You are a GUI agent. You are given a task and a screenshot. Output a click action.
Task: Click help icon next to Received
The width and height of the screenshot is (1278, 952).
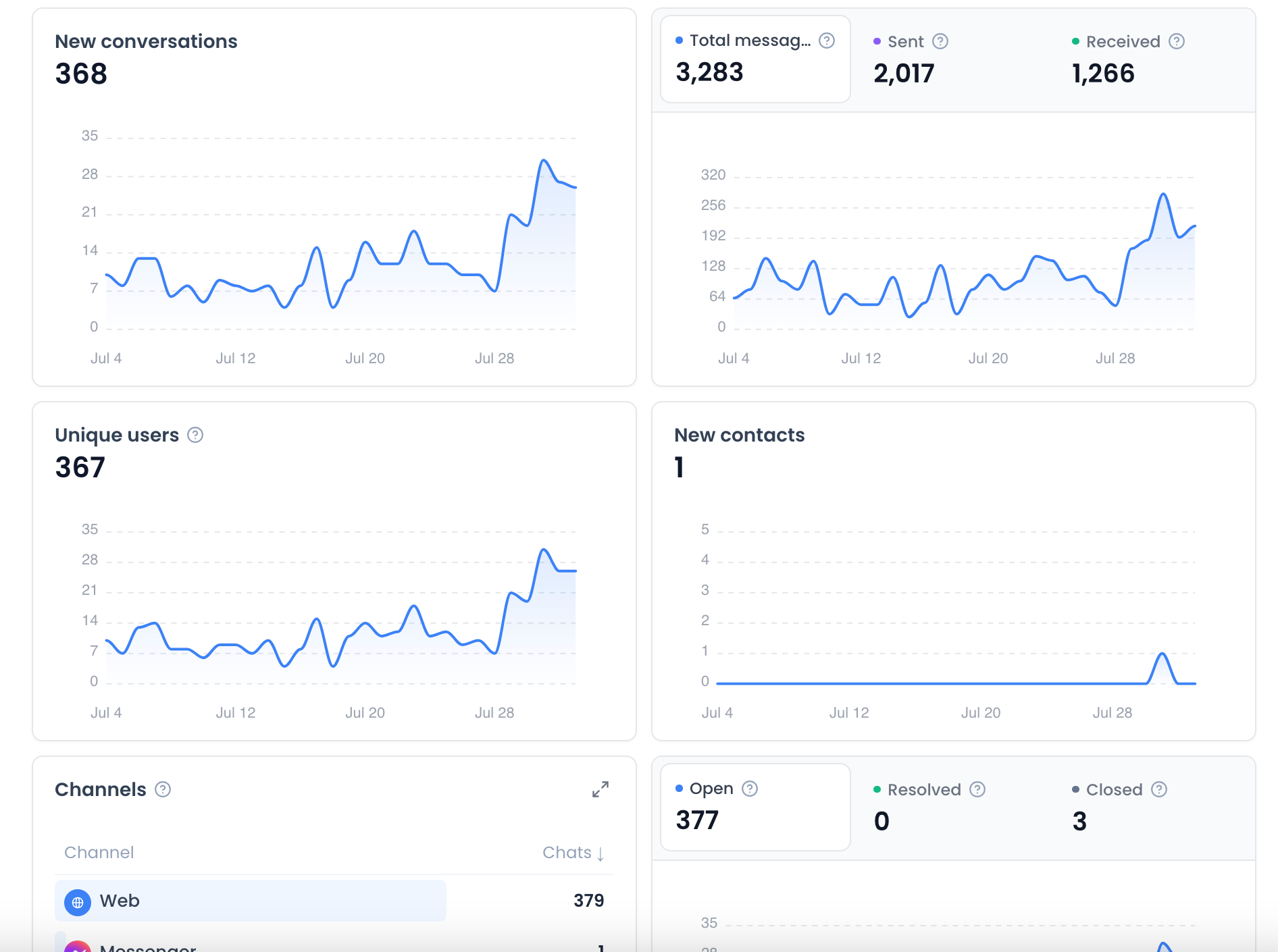point(1177,41)
